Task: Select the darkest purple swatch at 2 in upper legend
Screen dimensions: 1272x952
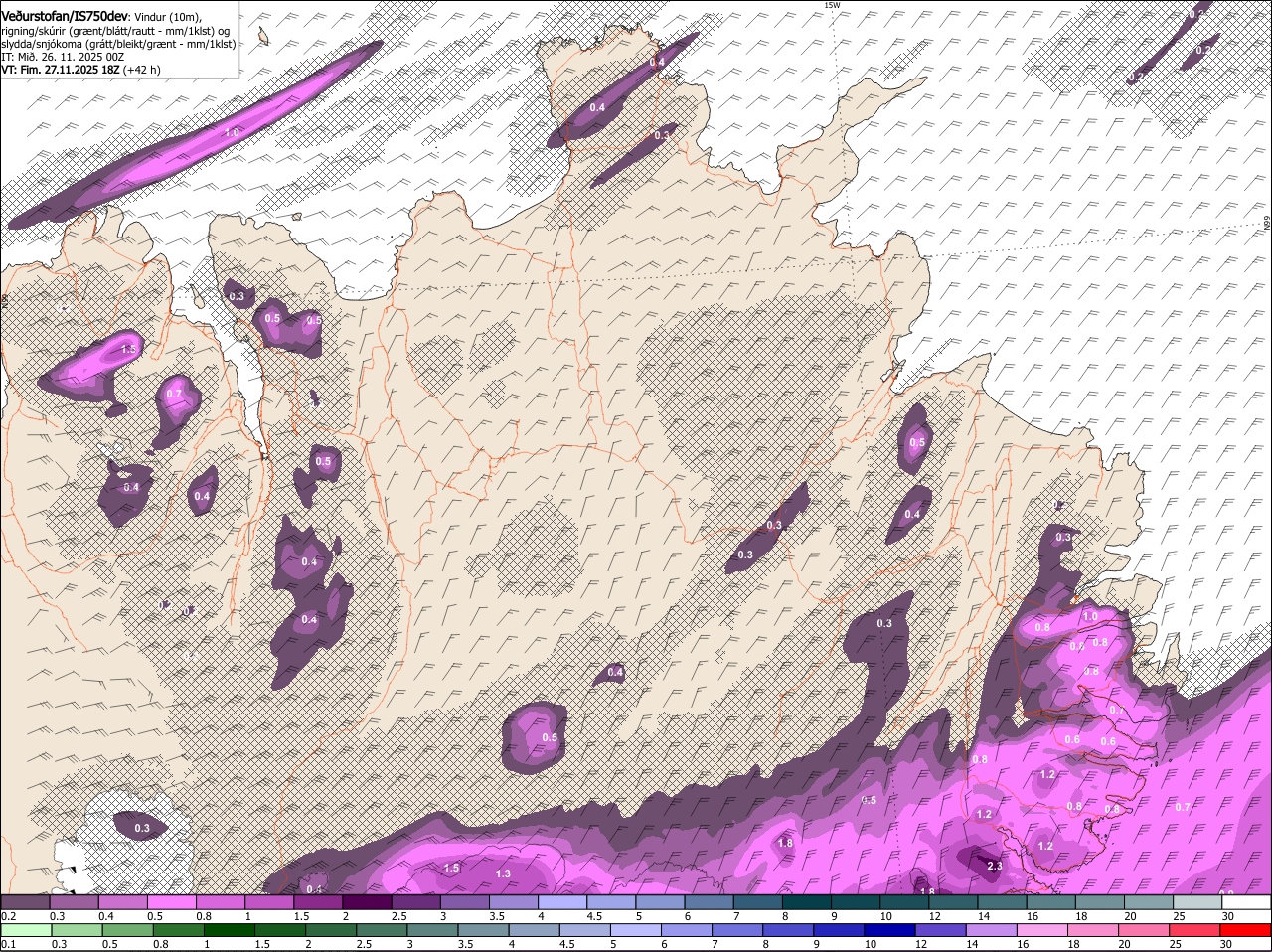Action: point(367,901)
